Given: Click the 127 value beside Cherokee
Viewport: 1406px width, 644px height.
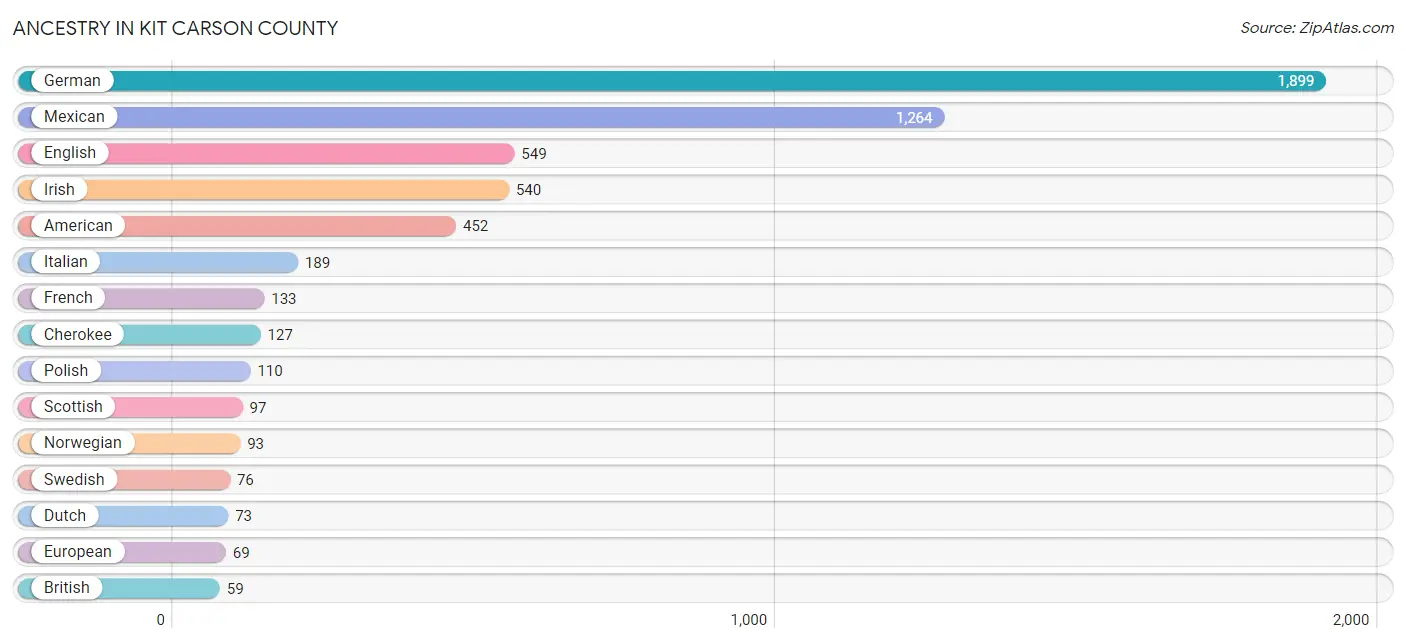Looking at the screenshot, I should pos(280,335).
